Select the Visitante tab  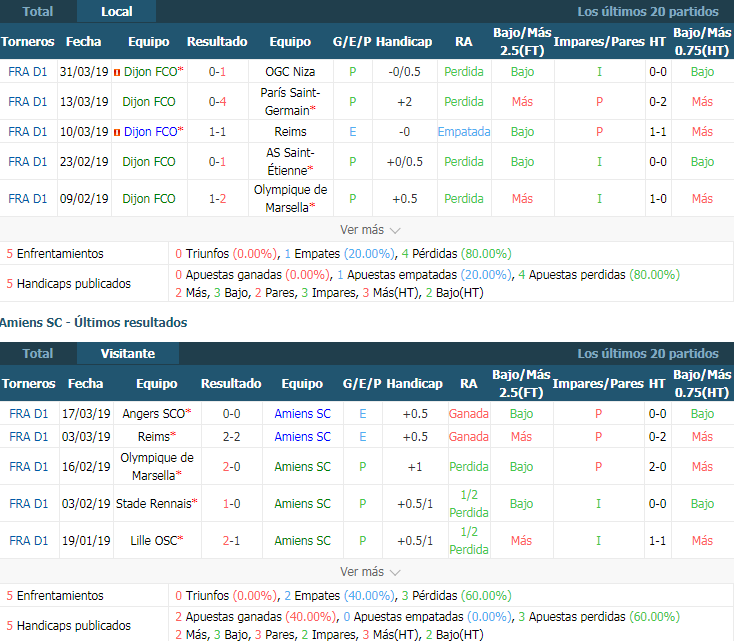[x=128, y=353]
